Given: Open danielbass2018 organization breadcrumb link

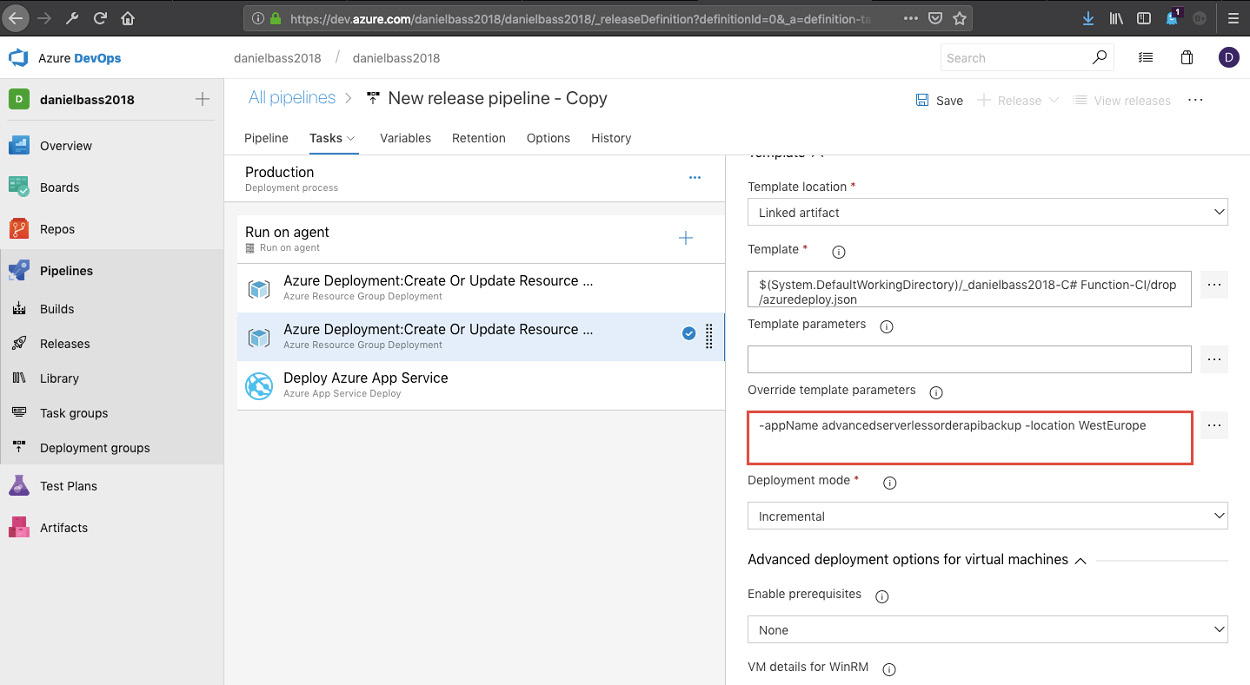Looking at the screenshot, I should tap(277, 58).
